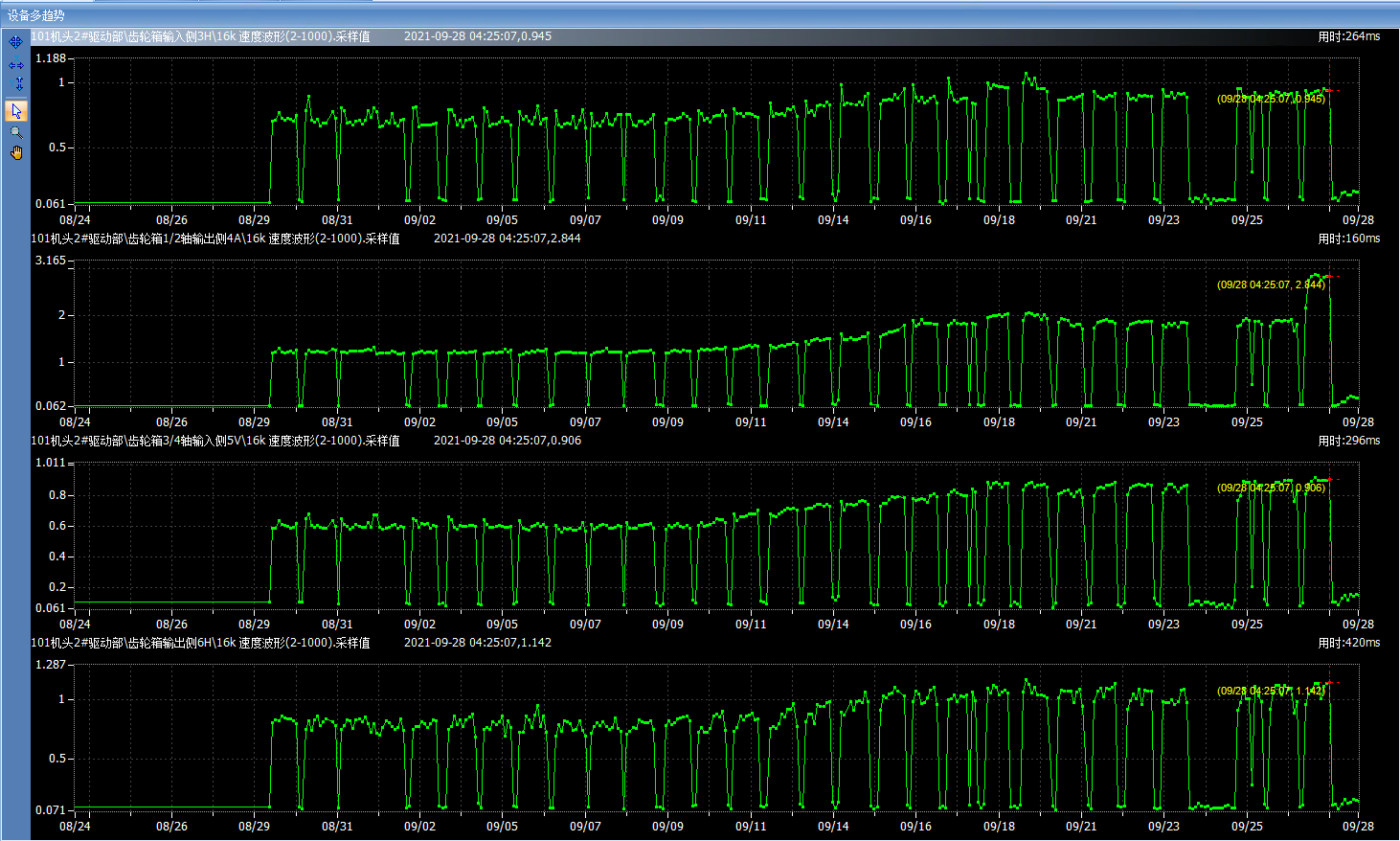Screen dimensions: 1400x841
Task: Select the 齿轮箱3/4轴输入侧5V chart title
Action: pos(215,441)
